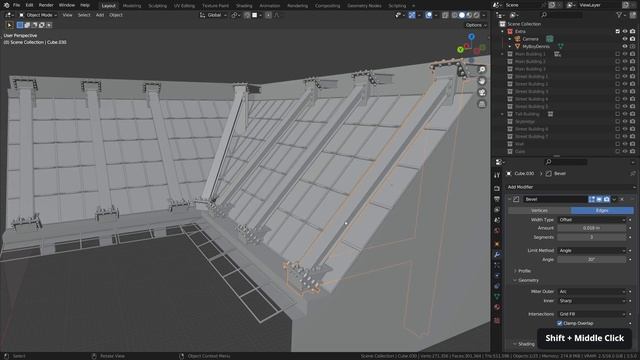Enable Street Building 1 collection checkbox
Image resolution: width=640 pixels, height=360 pixels.
pos(618,76)
